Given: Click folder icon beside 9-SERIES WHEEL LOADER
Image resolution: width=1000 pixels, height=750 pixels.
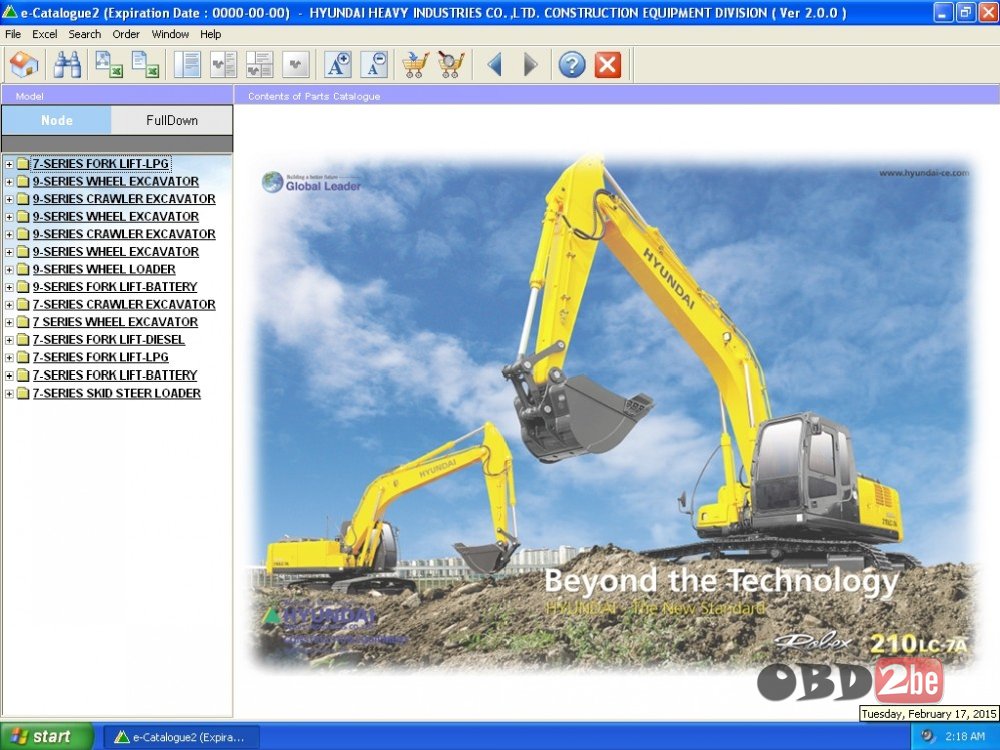Looking at the screenshot, I should click(x=23, y=269).
